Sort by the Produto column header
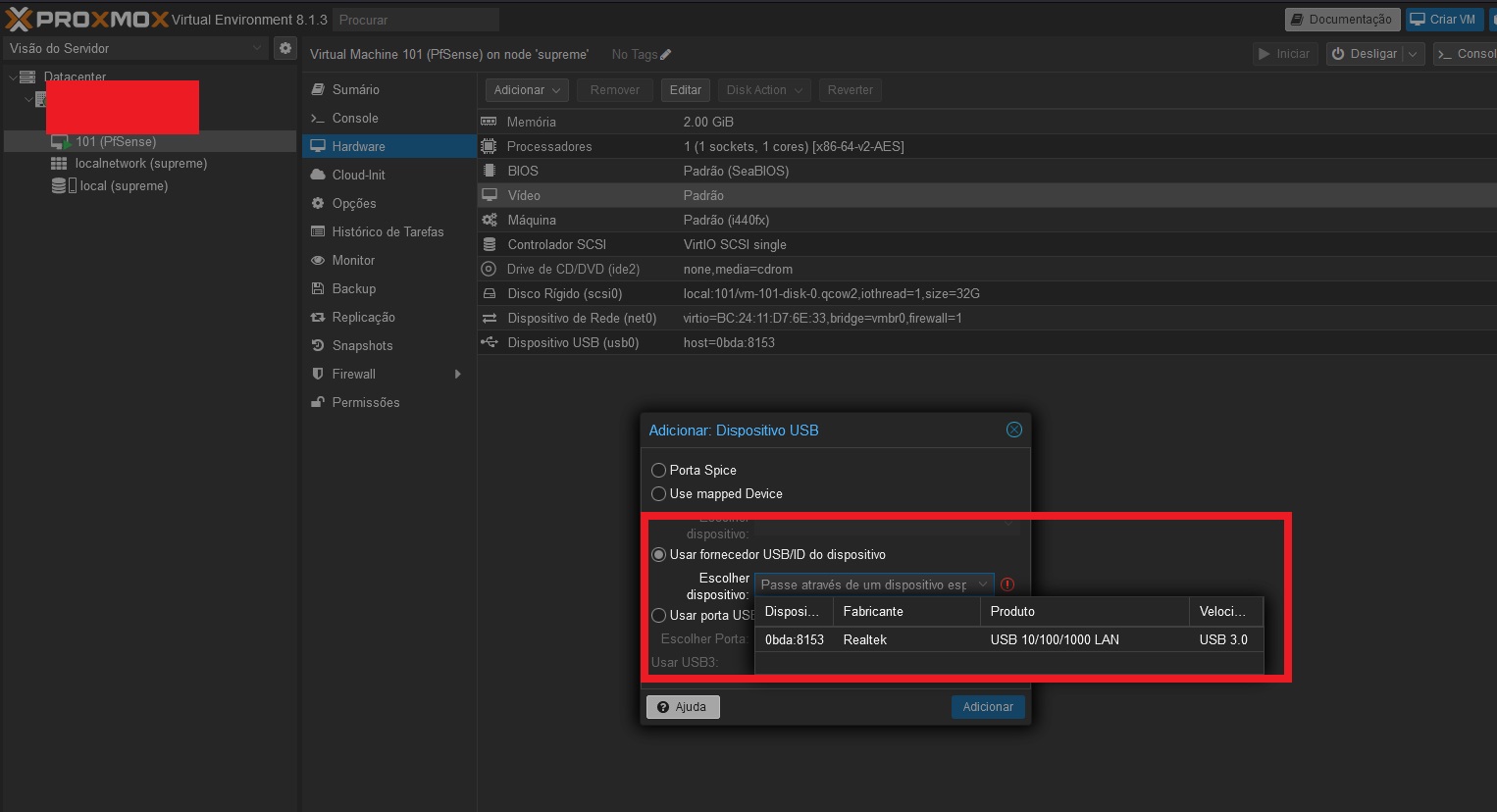 coord(1084,611)
